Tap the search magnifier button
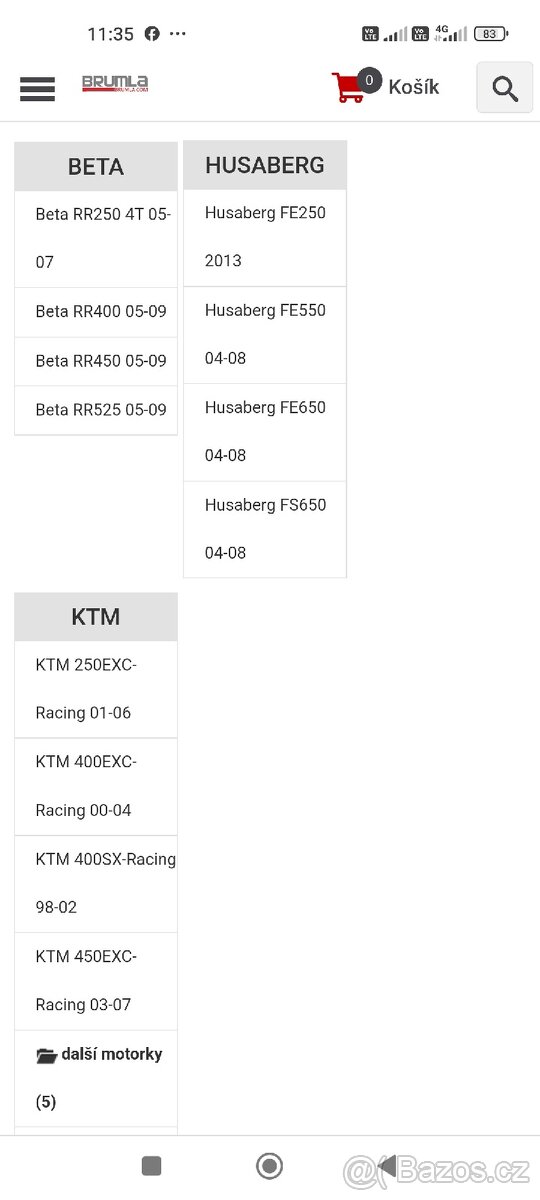 pyautogui.click(x=505, y=88)
